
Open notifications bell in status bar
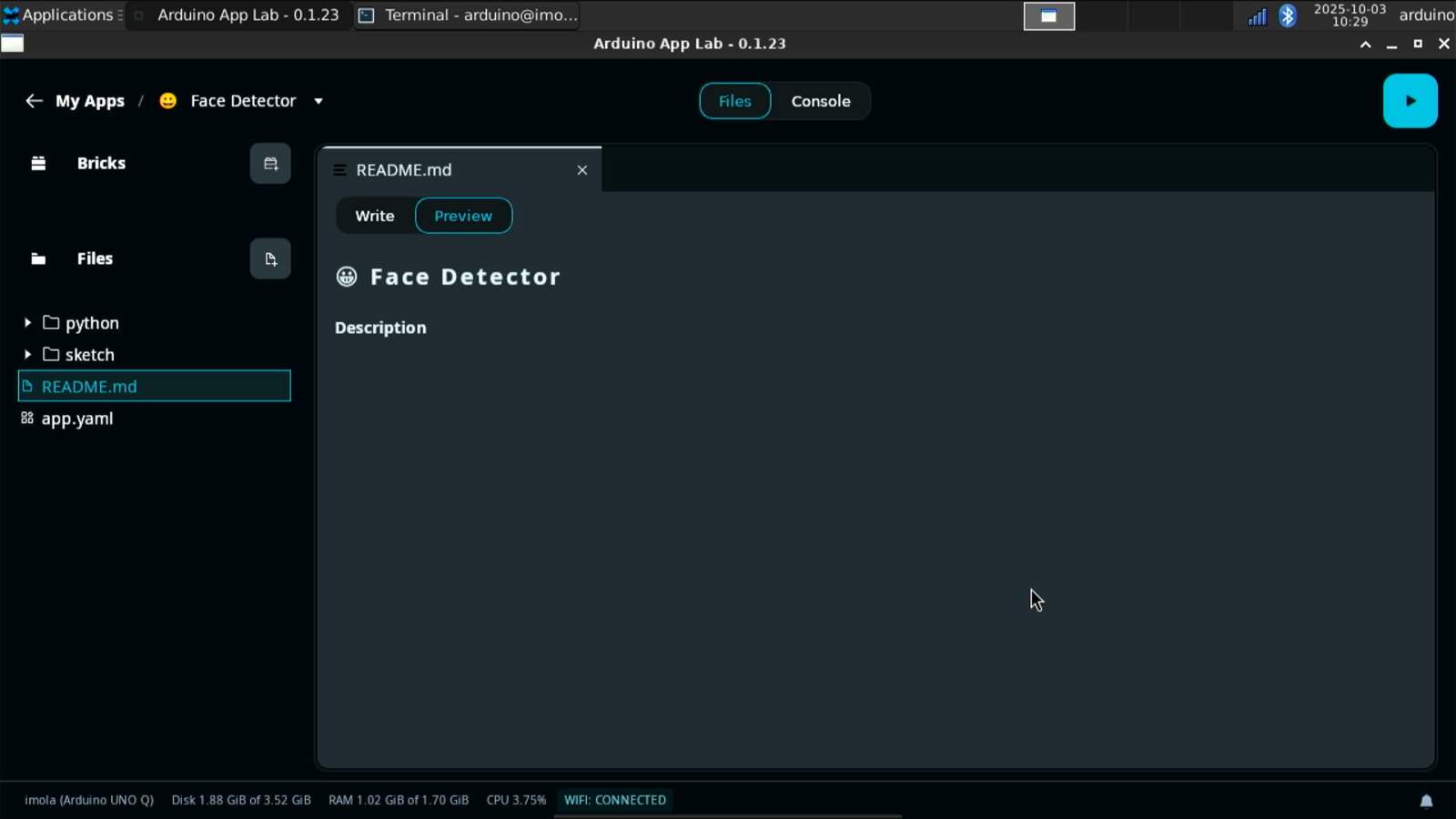[1426, 801]
